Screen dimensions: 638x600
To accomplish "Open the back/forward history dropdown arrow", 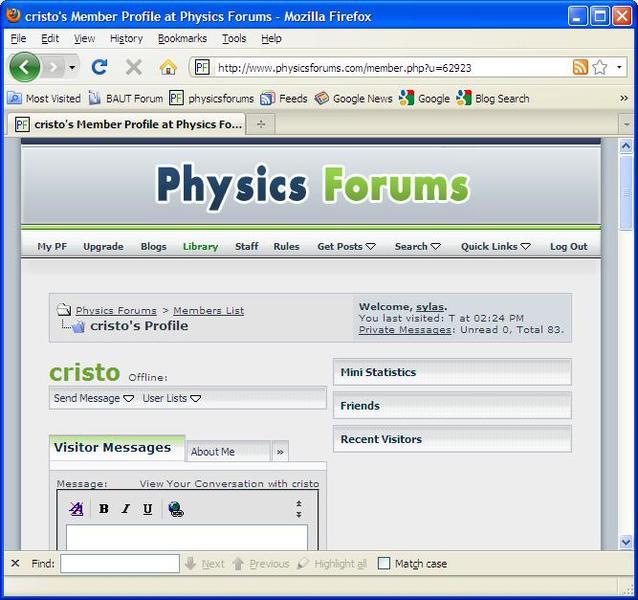I will (x=72, y=68).
